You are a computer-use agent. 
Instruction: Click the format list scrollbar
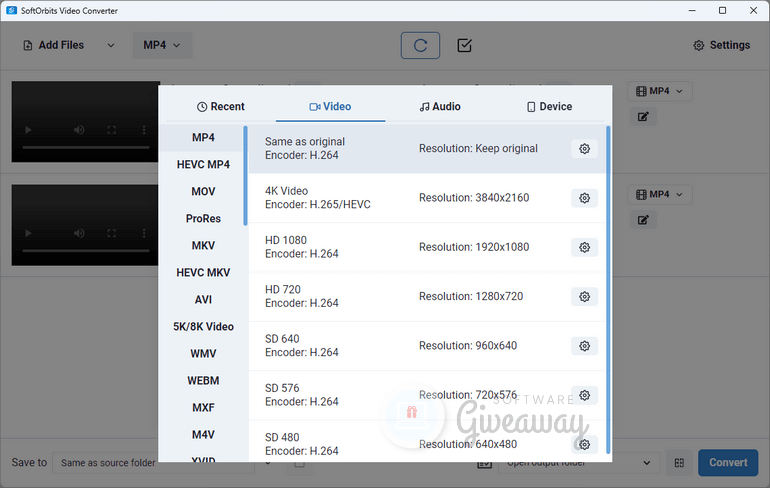246,176
